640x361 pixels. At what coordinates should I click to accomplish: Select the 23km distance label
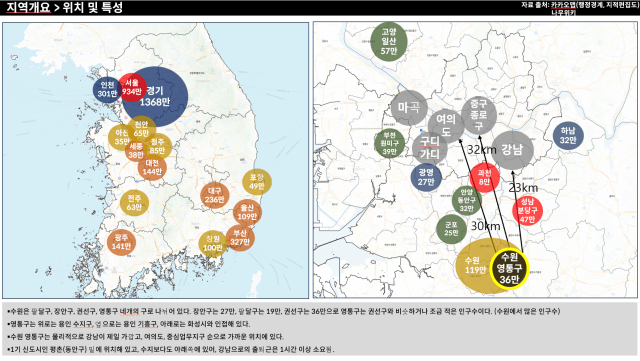pyautogui.click(x=523, y=188)
